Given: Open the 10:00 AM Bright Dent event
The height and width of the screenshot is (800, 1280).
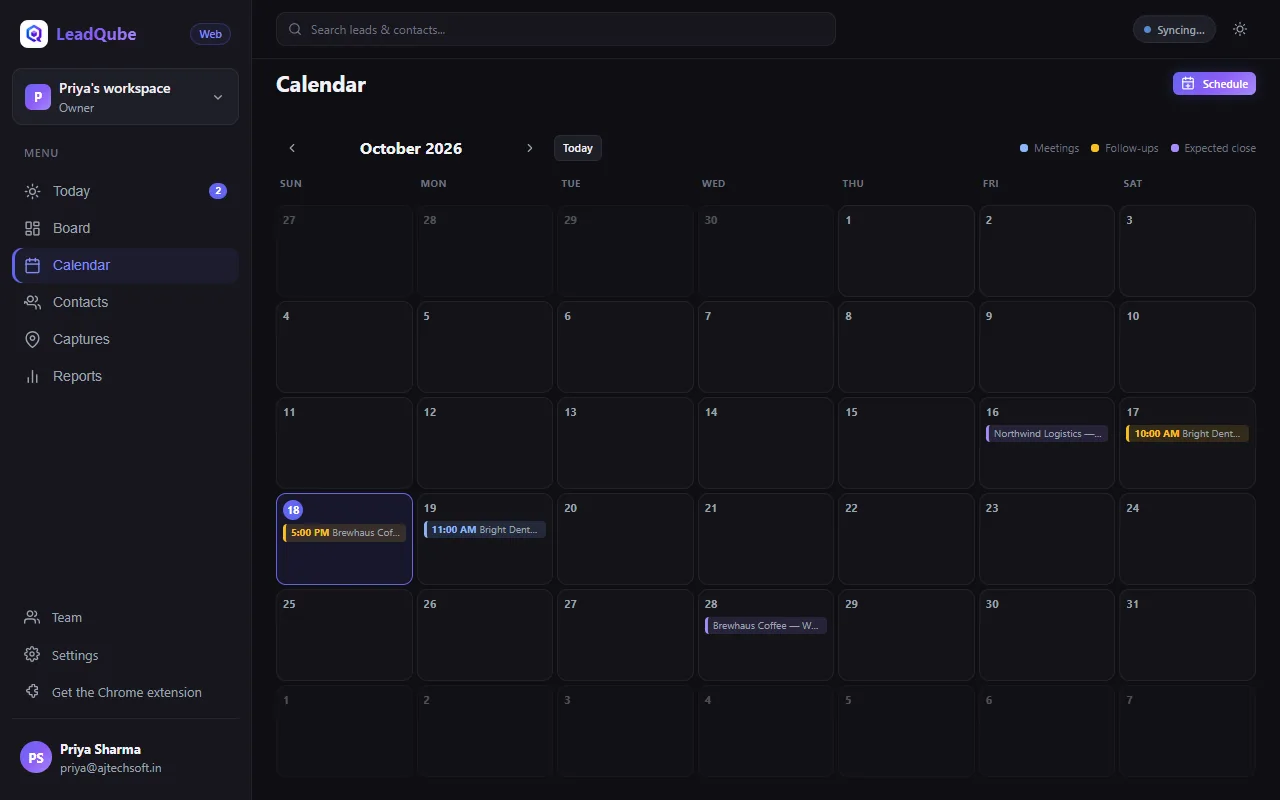Looking at the screenshot, I should pos(1187,434).
